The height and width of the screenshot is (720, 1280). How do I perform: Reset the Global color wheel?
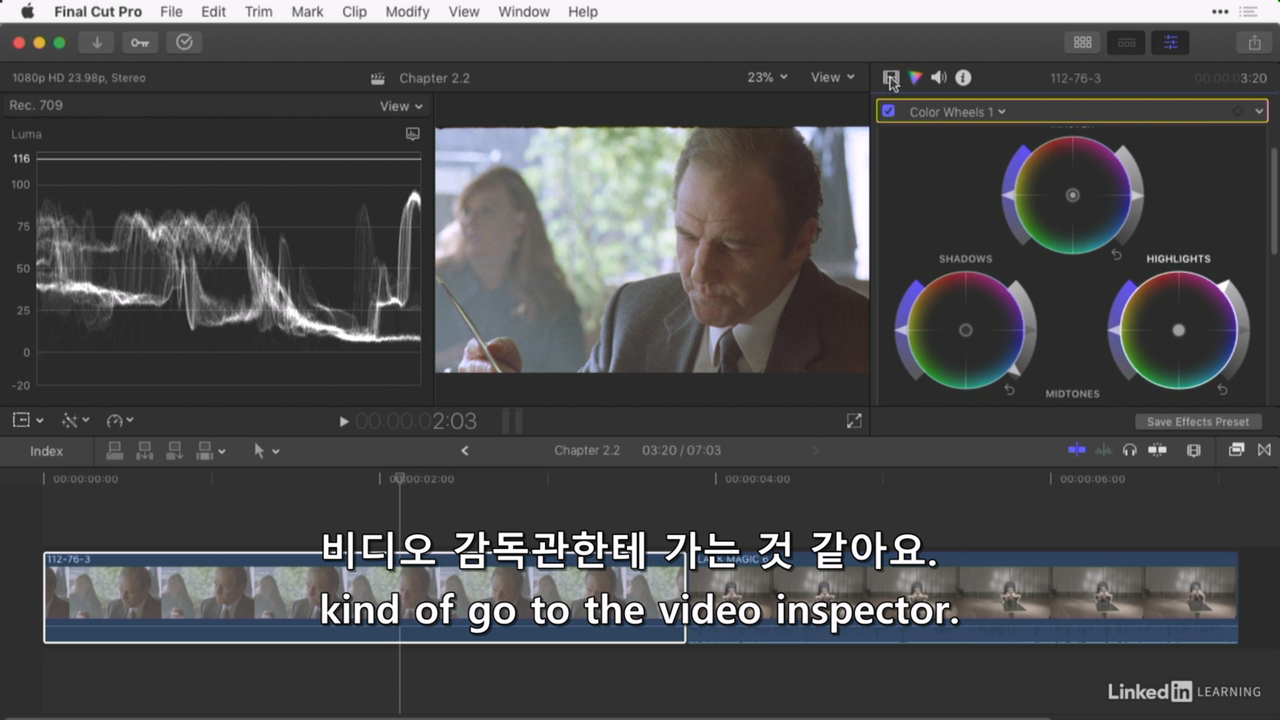coord(1117,256)
